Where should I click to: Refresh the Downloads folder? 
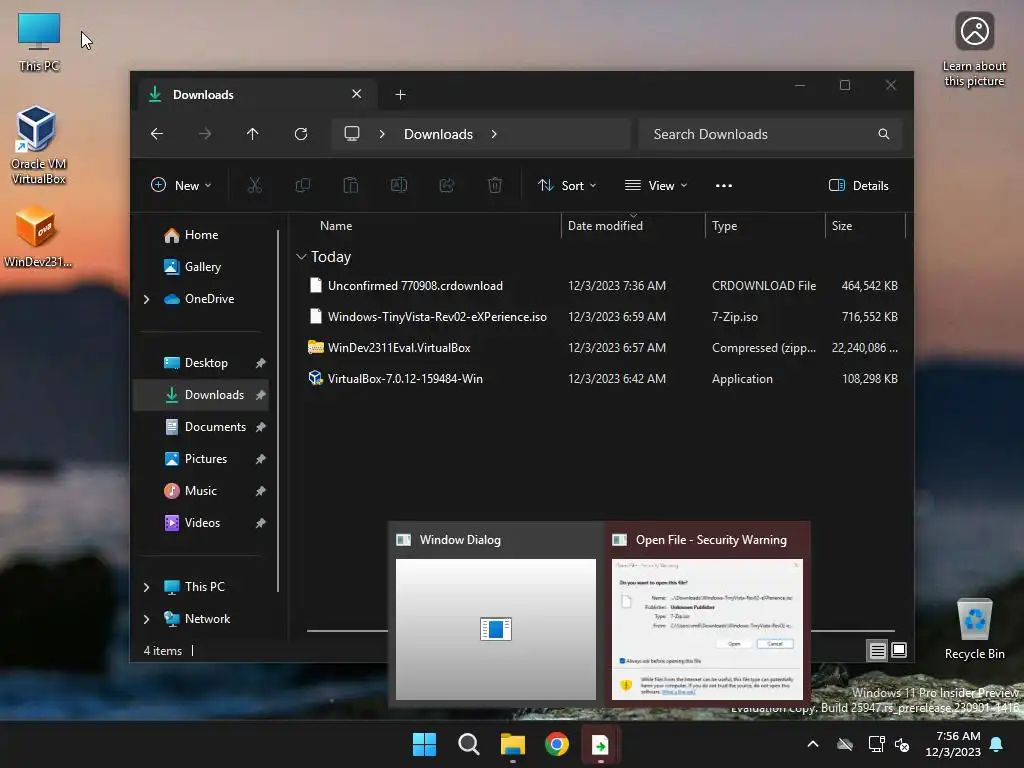tap(301, 134)
